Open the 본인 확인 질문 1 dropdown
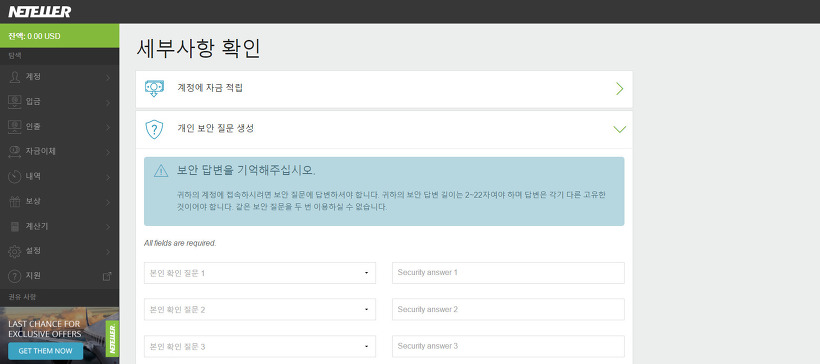Viewport: 820px width, 364px height. click(x=260, y=273)
